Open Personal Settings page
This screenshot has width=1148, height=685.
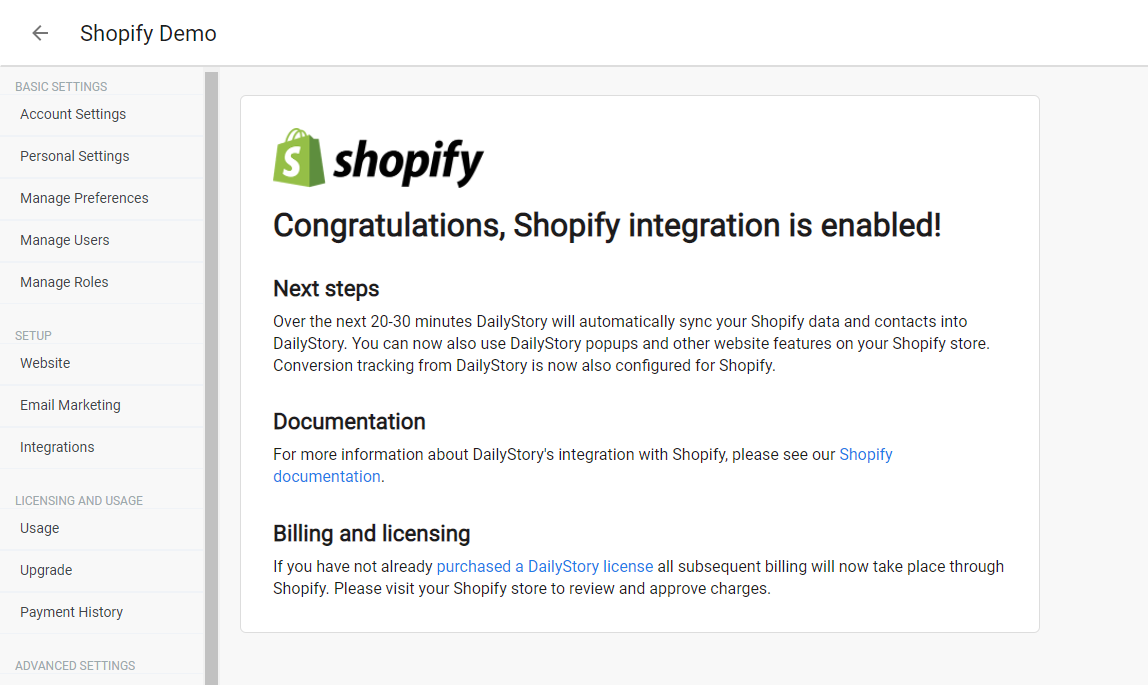102,157
